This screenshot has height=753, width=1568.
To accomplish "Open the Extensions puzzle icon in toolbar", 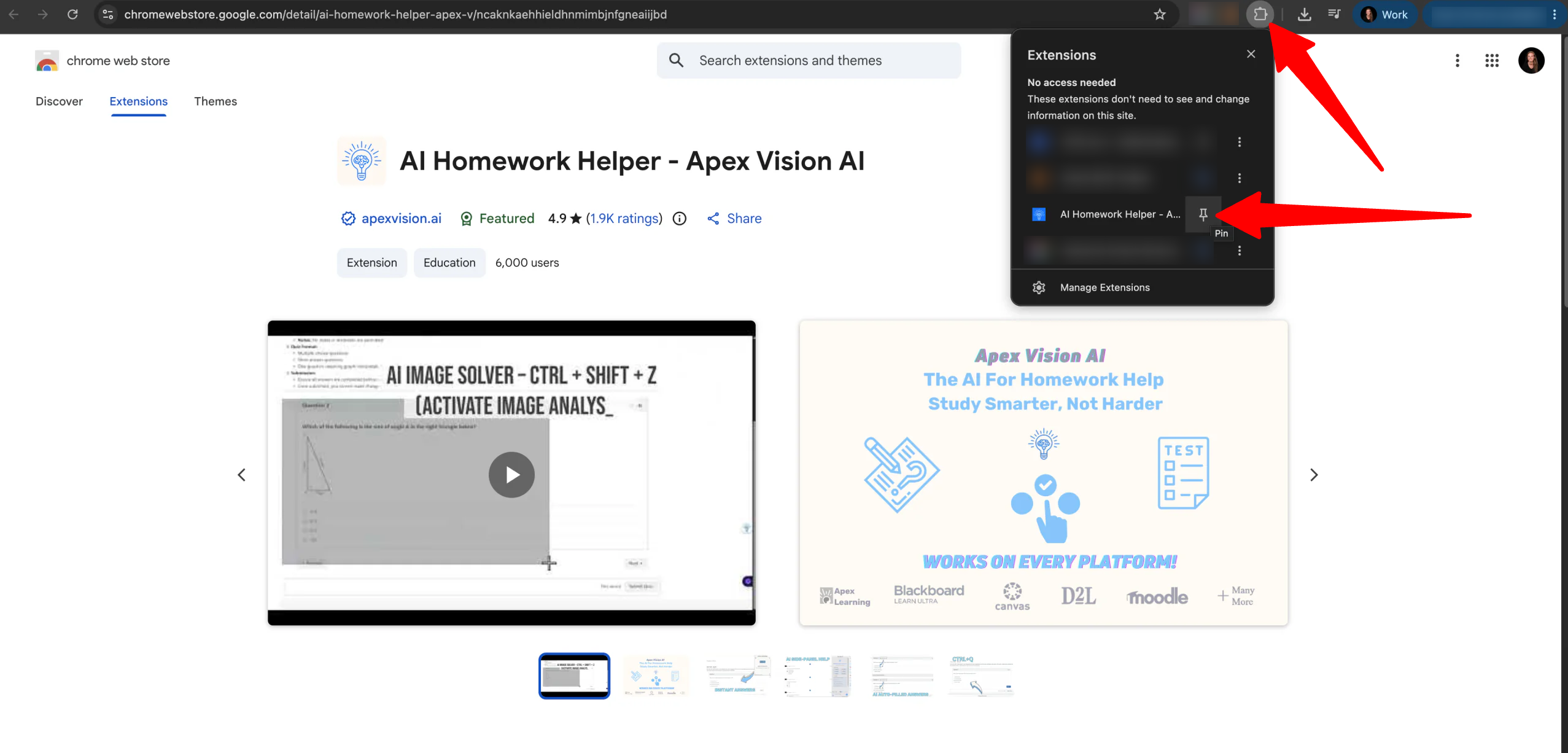I will [x=1260, y=14].
